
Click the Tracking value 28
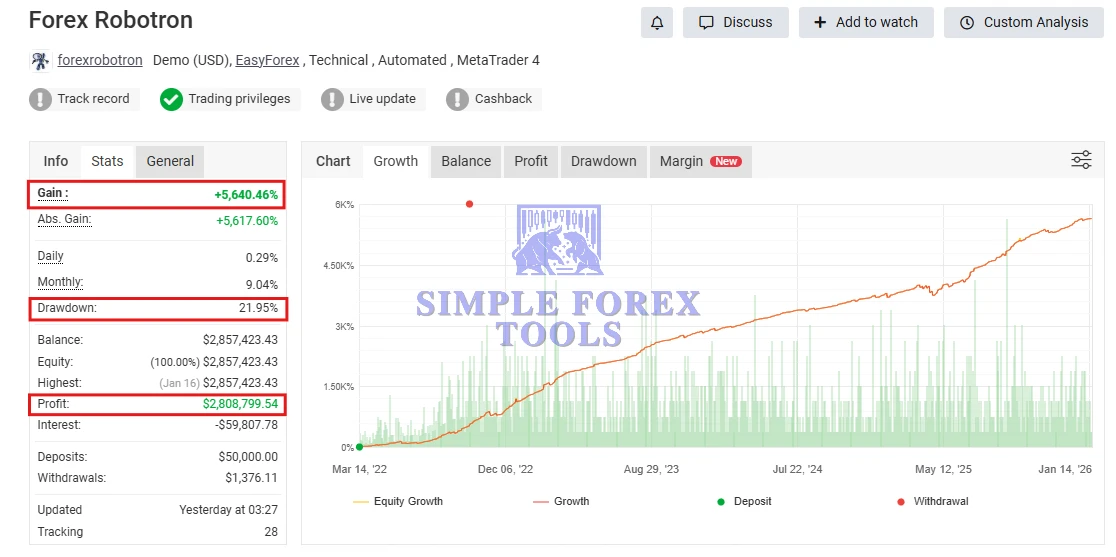tap(270, 532)
